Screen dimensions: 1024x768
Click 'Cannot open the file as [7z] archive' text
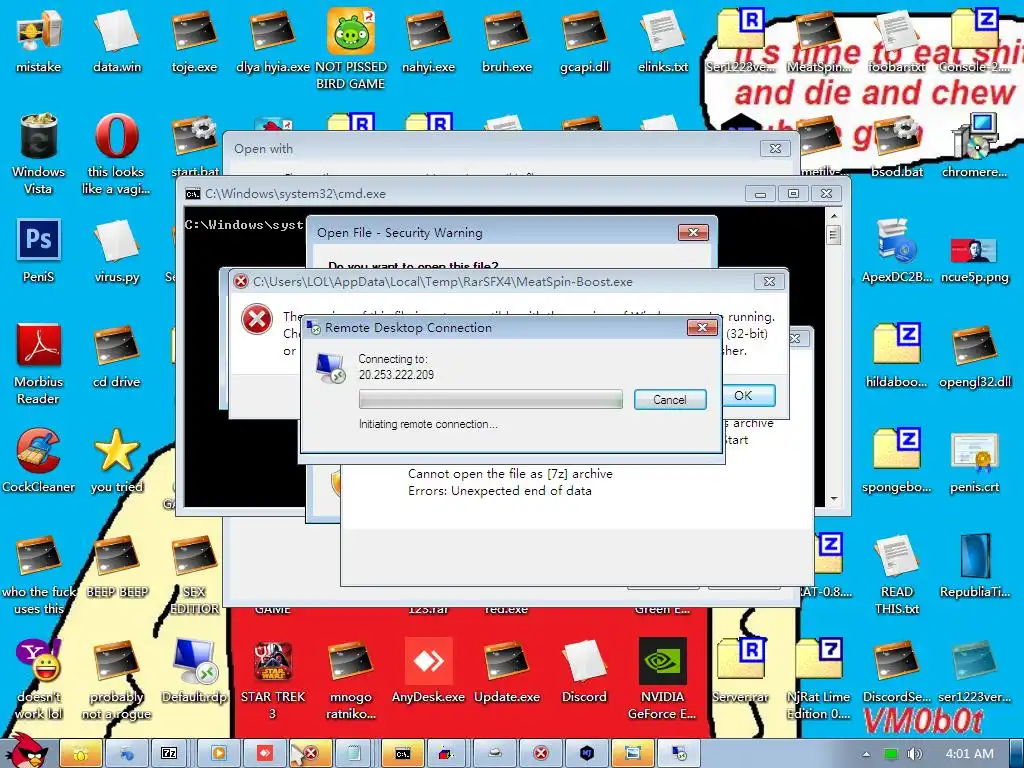(x=510, y=473)
